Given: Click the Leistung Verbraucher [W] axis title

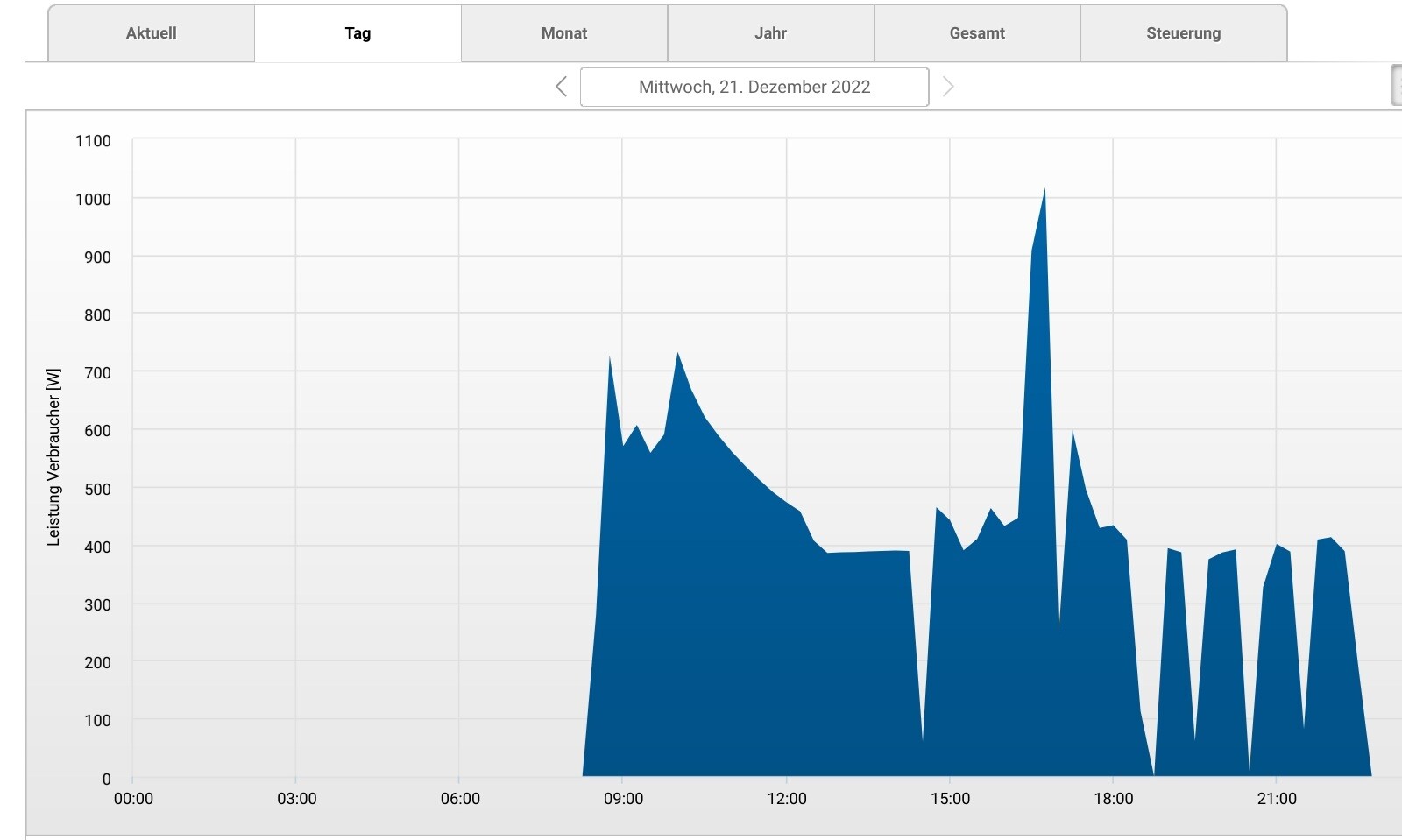Looking at the screenshot, I should 54,457.
